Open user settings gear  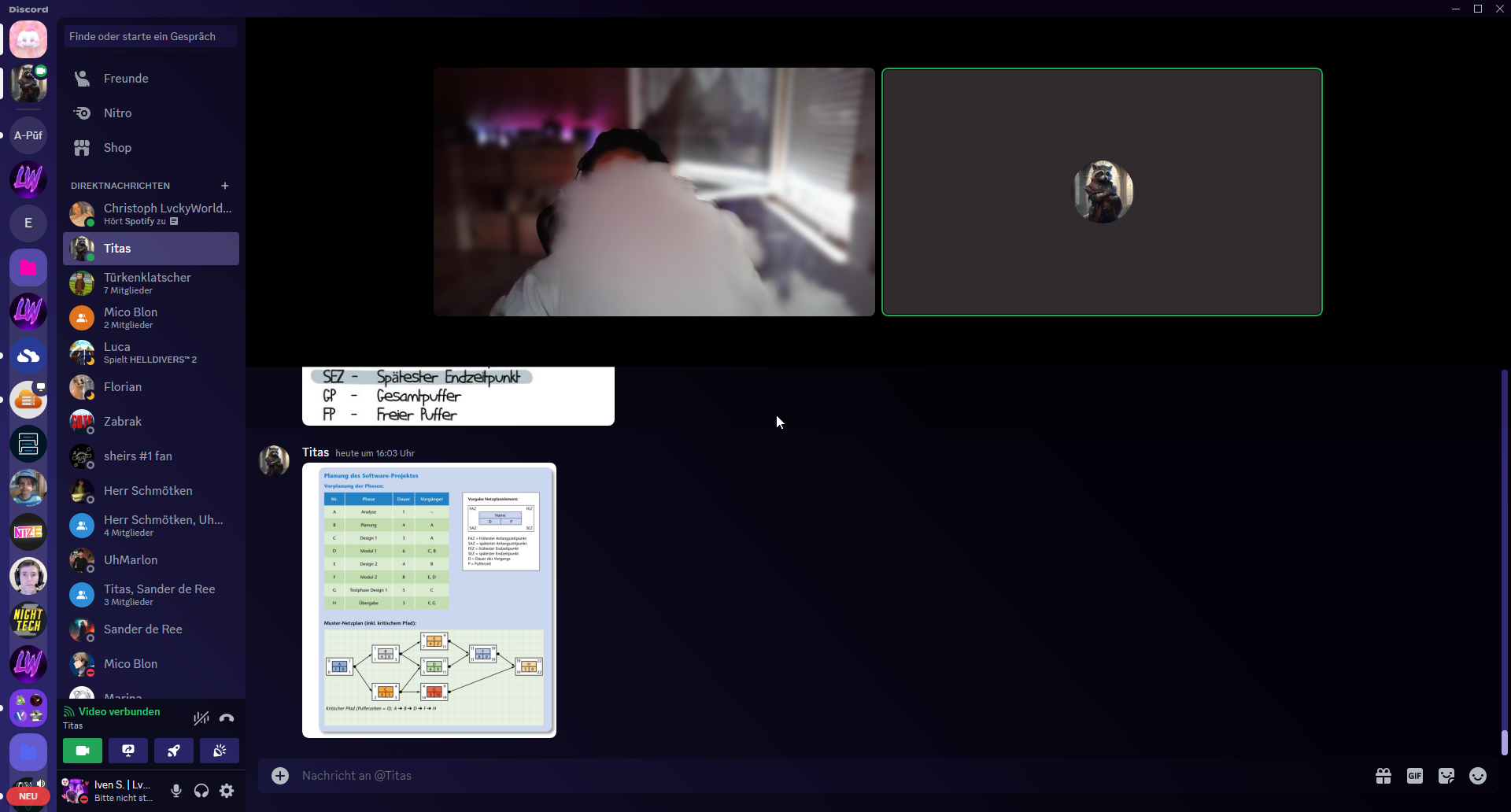pyautogui.click(x=227, y=791)
